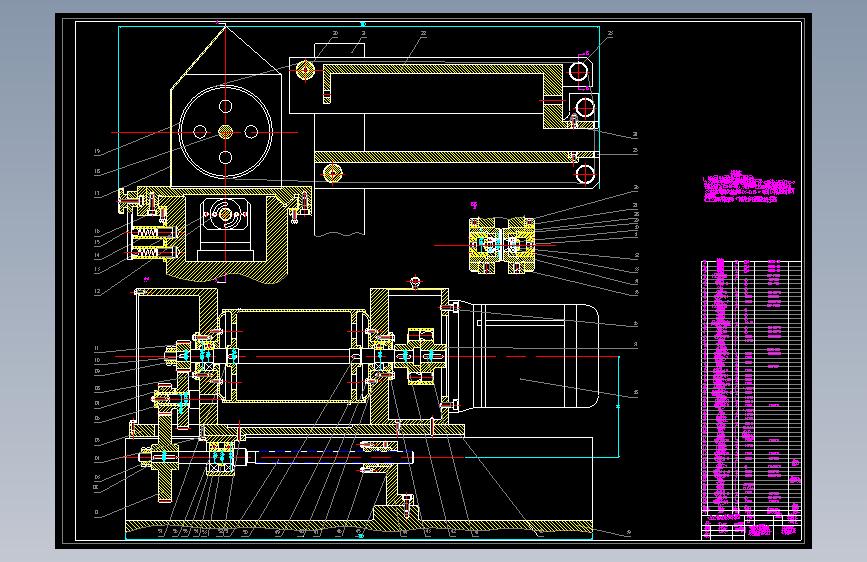
Task: Click callout number 18 on the left
Action: [97, 172]
